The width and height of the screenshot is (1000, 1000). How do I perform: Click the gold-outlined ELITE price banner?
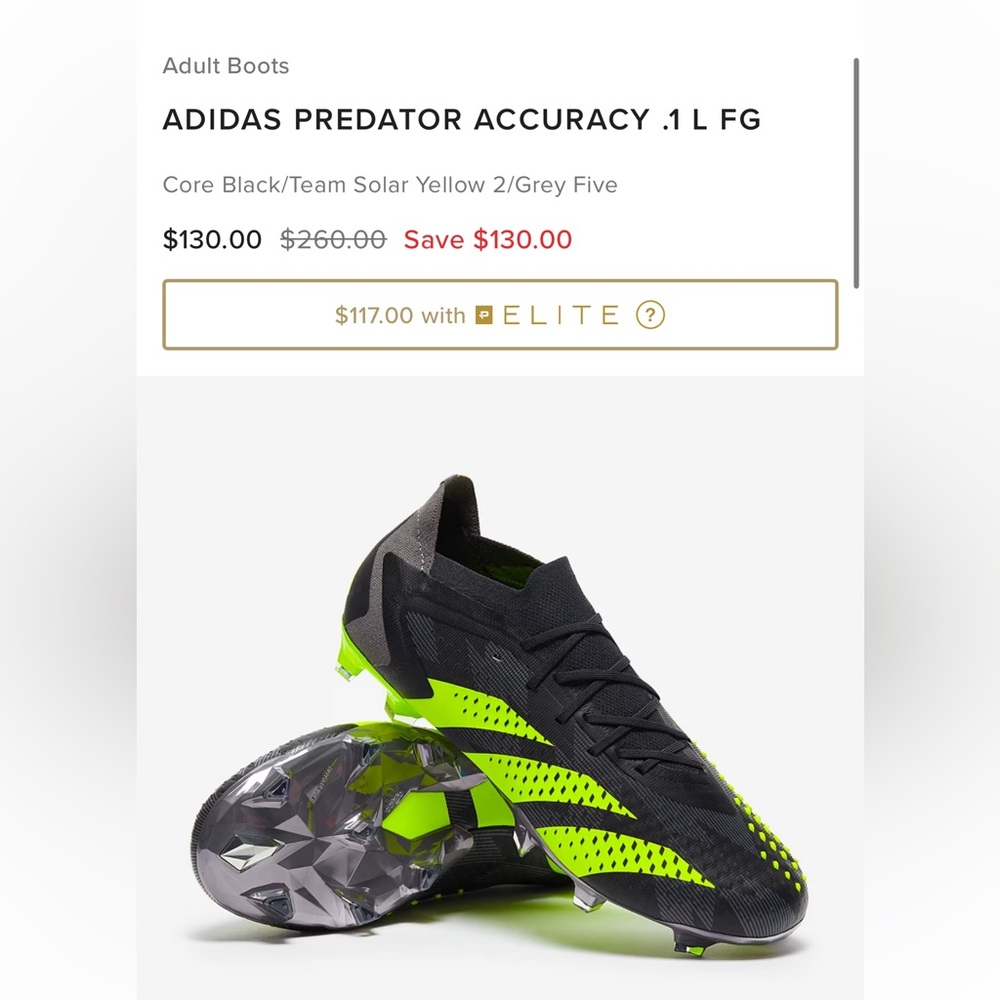[x=500, y=315]
